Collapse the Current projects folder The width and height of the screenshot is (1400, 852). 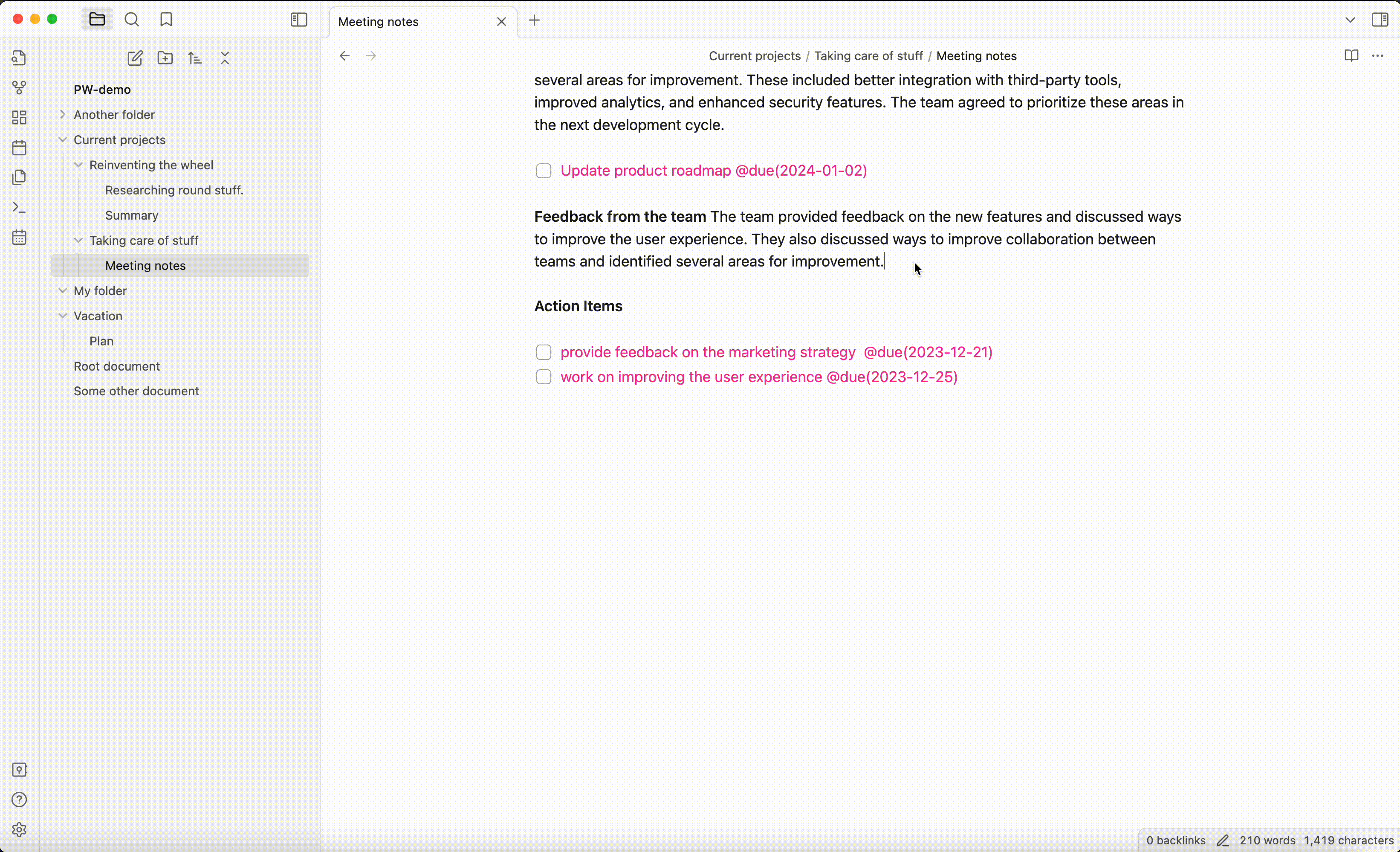coord(63,140)
